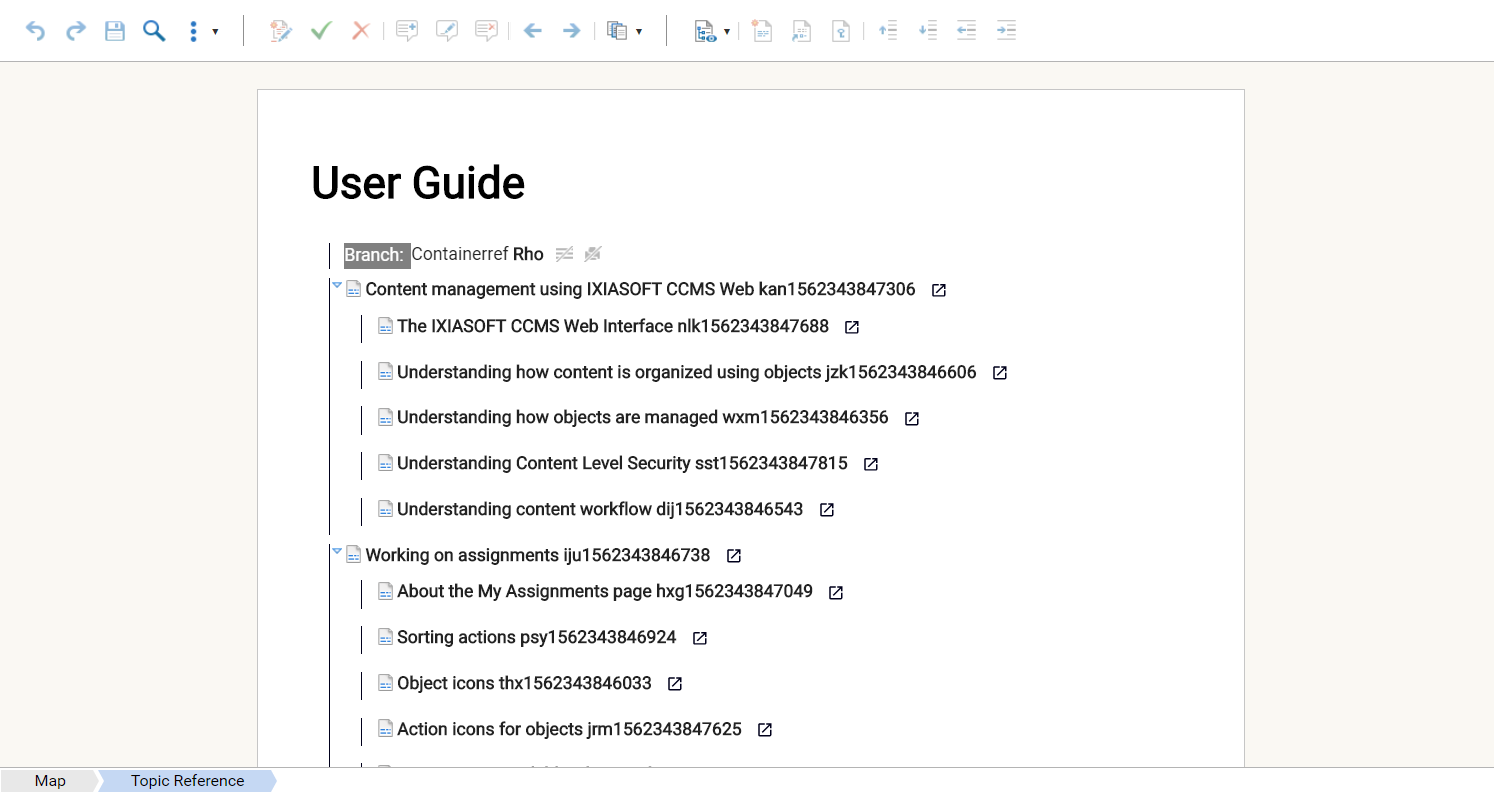Open the map view options dropdown
1494x793 pixels.
[712, 31]
